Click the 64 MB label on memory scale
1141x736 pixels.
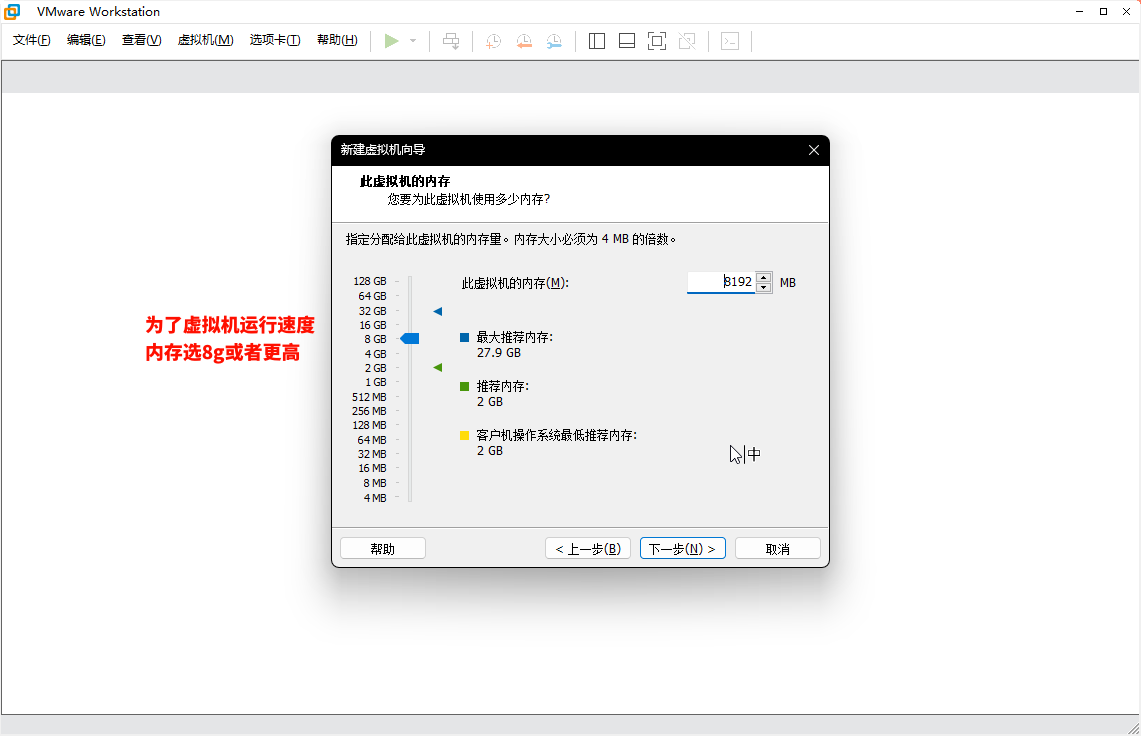[x=372, y=440]
